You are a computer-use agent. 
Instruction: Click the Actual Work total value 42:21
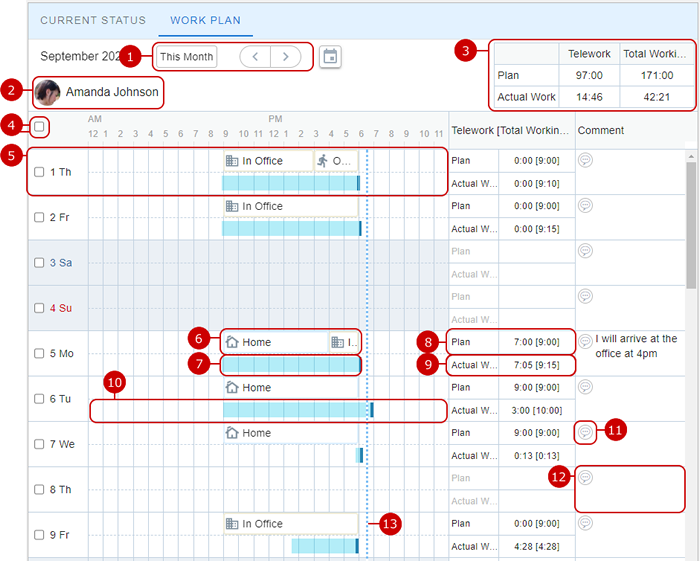[x=657, y=97]
